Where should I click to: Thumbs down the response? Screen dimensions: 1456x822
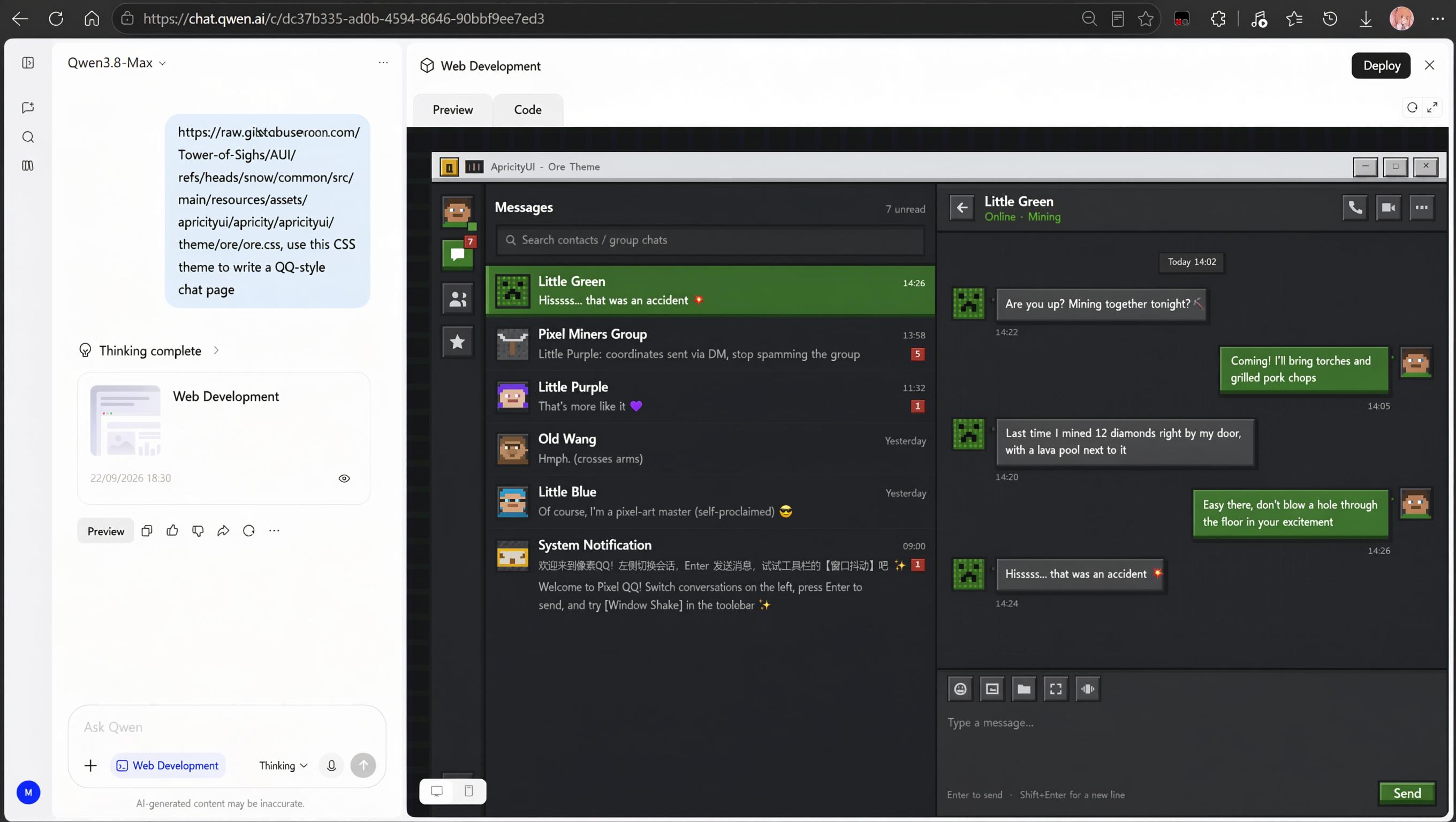point(198,530)
